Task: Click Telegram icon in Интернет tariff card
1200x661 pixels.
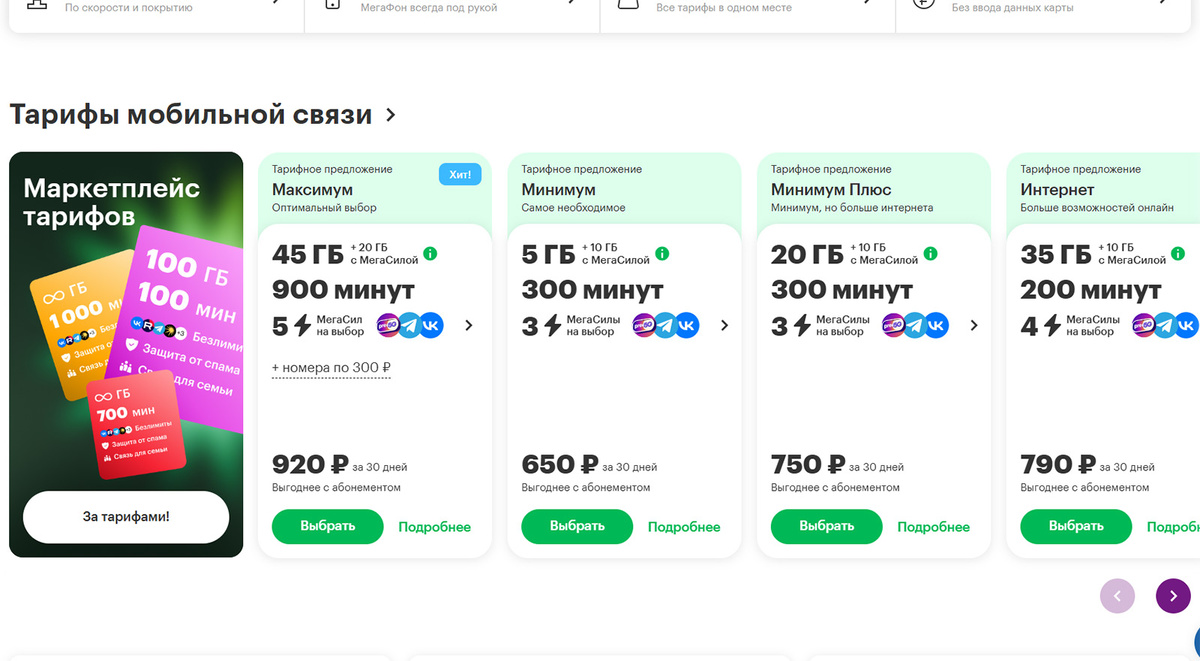Action: click(x=1166, y=325)
